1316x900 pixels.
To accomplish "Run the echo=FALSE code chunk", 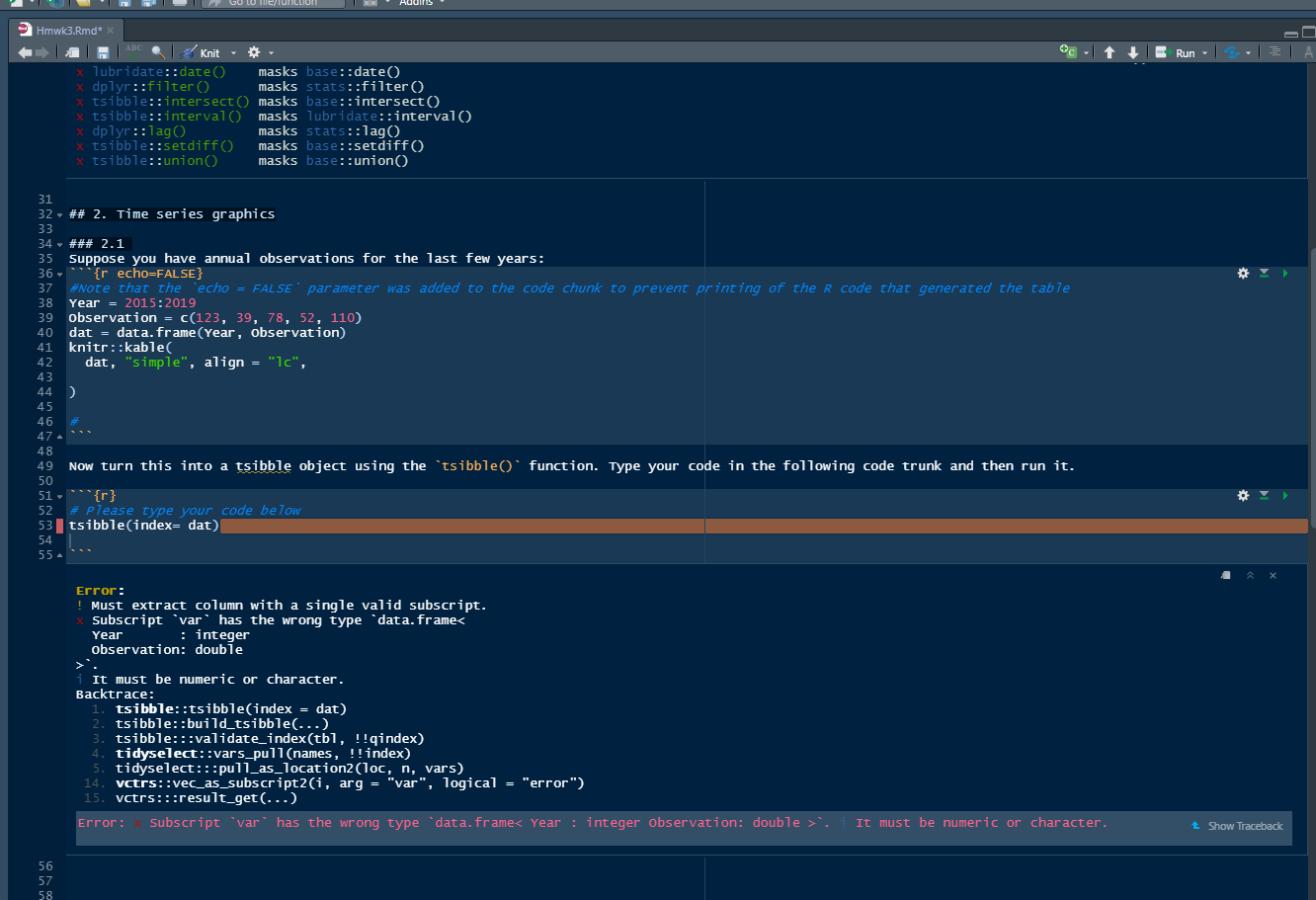I will point(1284,273).
